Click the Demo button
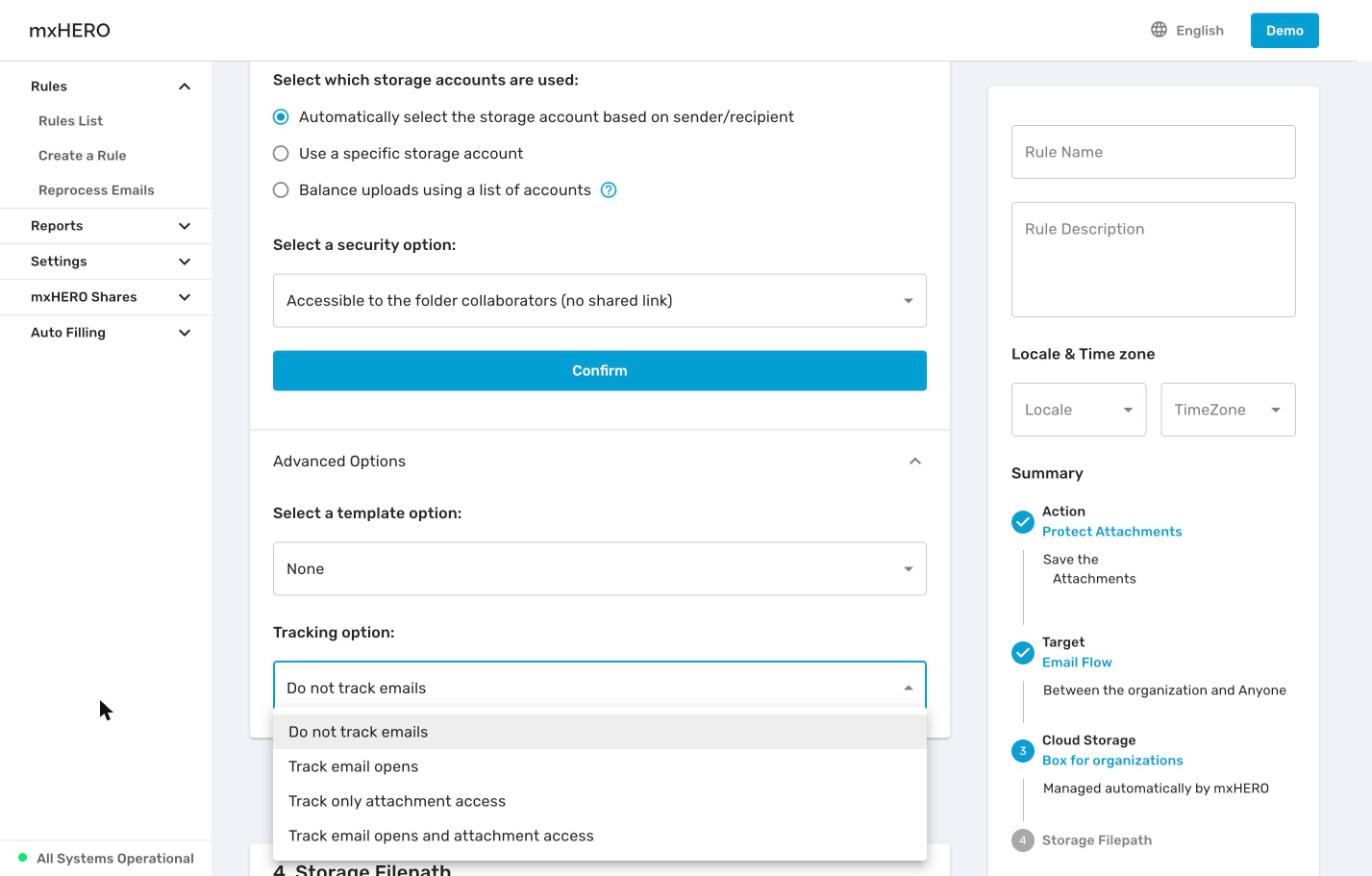This screenshot has height=876, width=1372. click(x=1285, y=30)
